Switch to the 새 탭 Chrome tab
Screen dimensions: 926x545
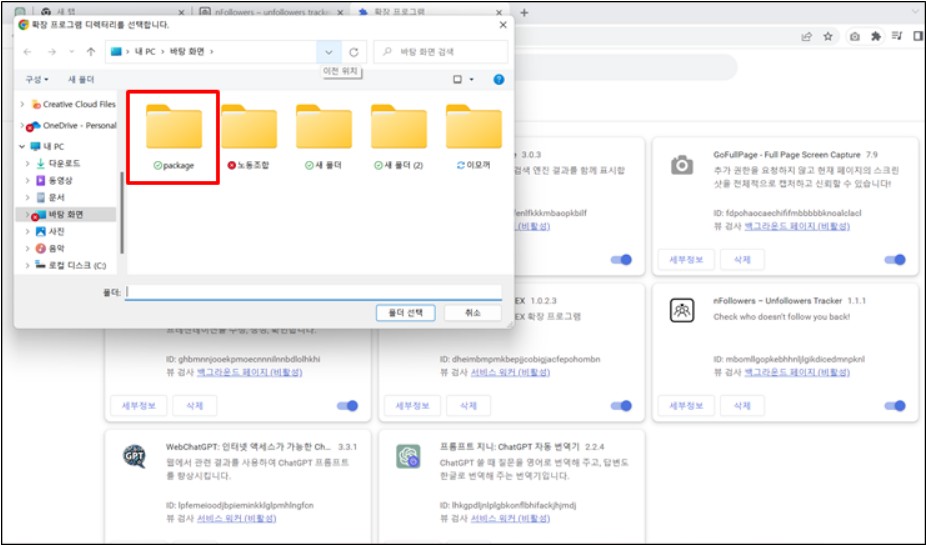click(x=110, y=12)
